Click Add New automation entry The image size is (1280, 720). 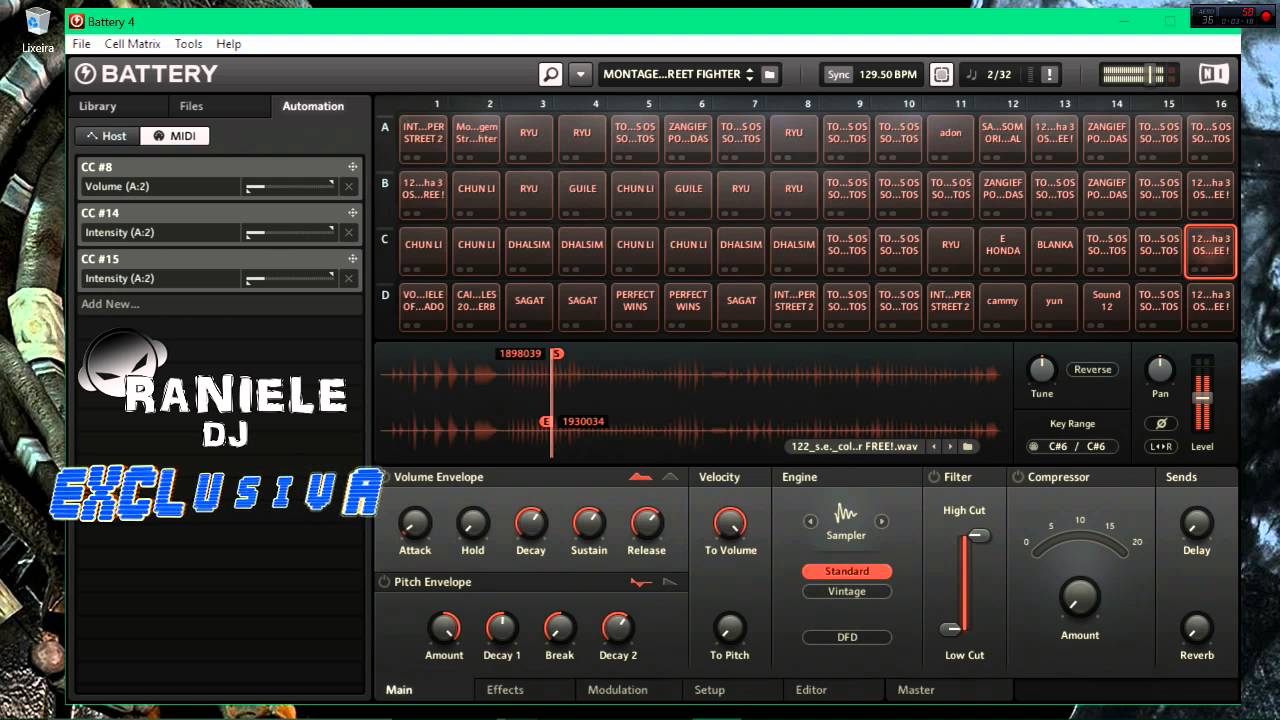(x=110, y=304)
